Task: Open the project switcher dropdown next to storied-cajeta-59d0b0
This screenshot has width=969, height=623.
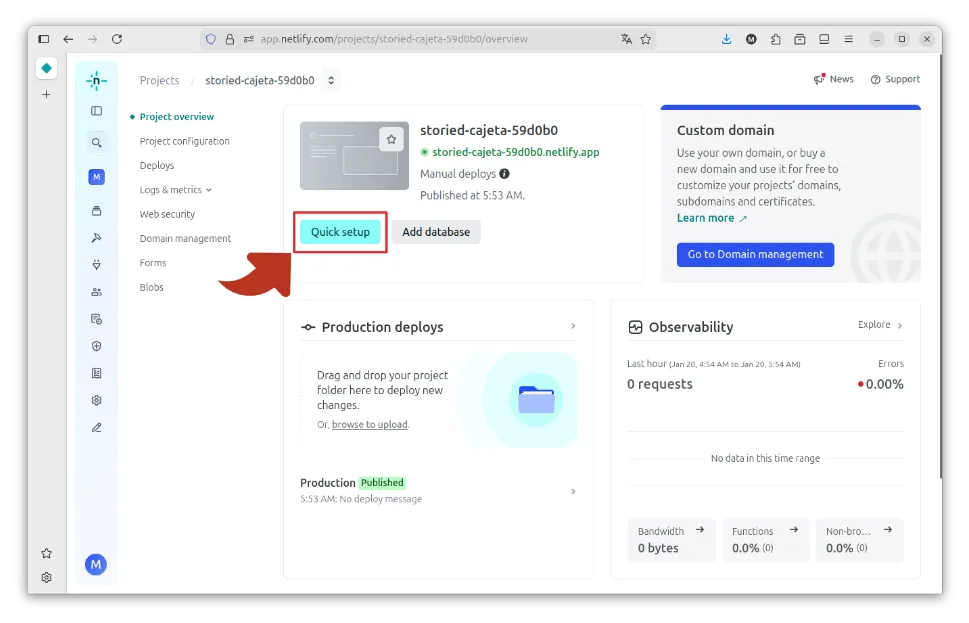Action: click(x=331, y=80)
